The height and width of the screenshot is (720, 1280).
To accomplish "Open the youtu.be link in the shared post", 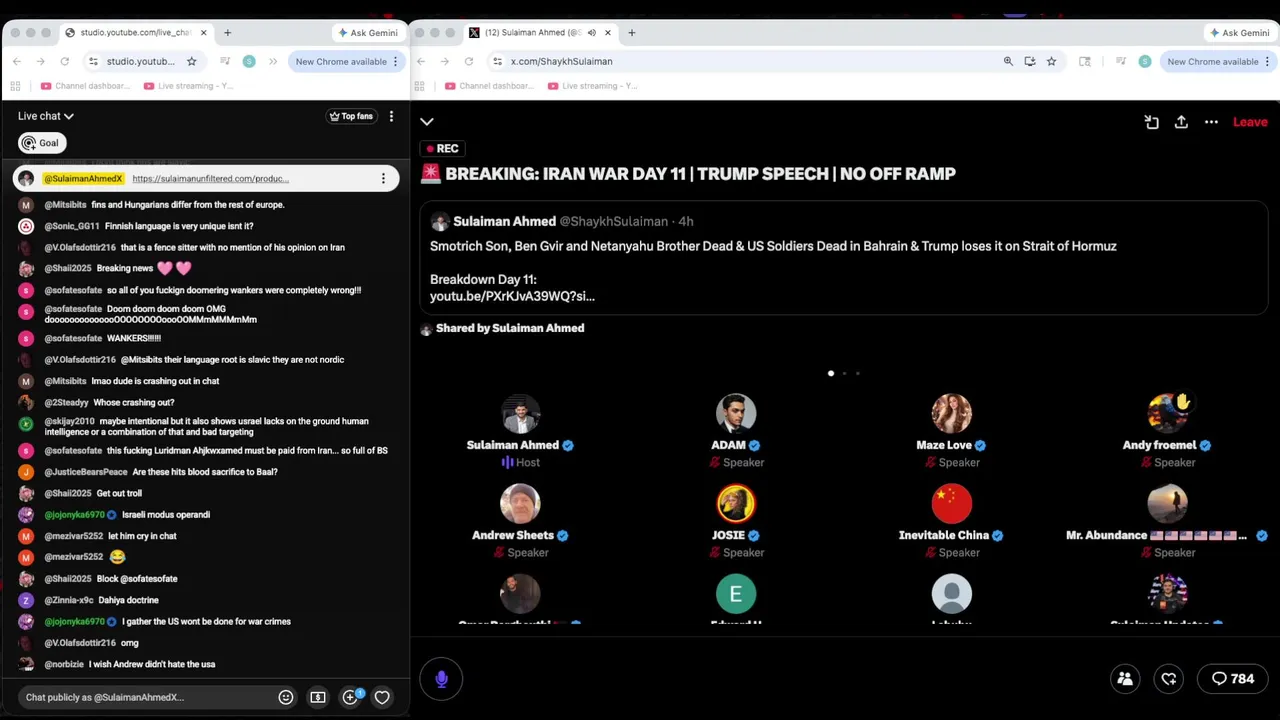I will [512, 296].
